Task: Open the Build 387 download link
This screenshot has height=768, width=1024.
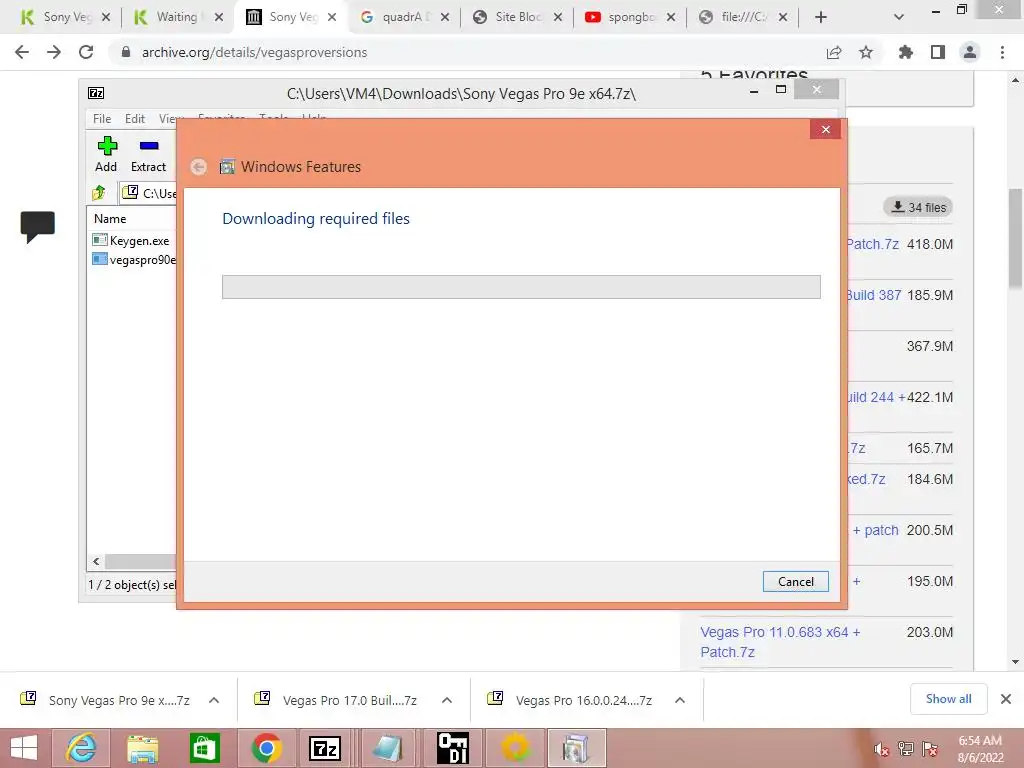Action: click(x=874, y=295)
